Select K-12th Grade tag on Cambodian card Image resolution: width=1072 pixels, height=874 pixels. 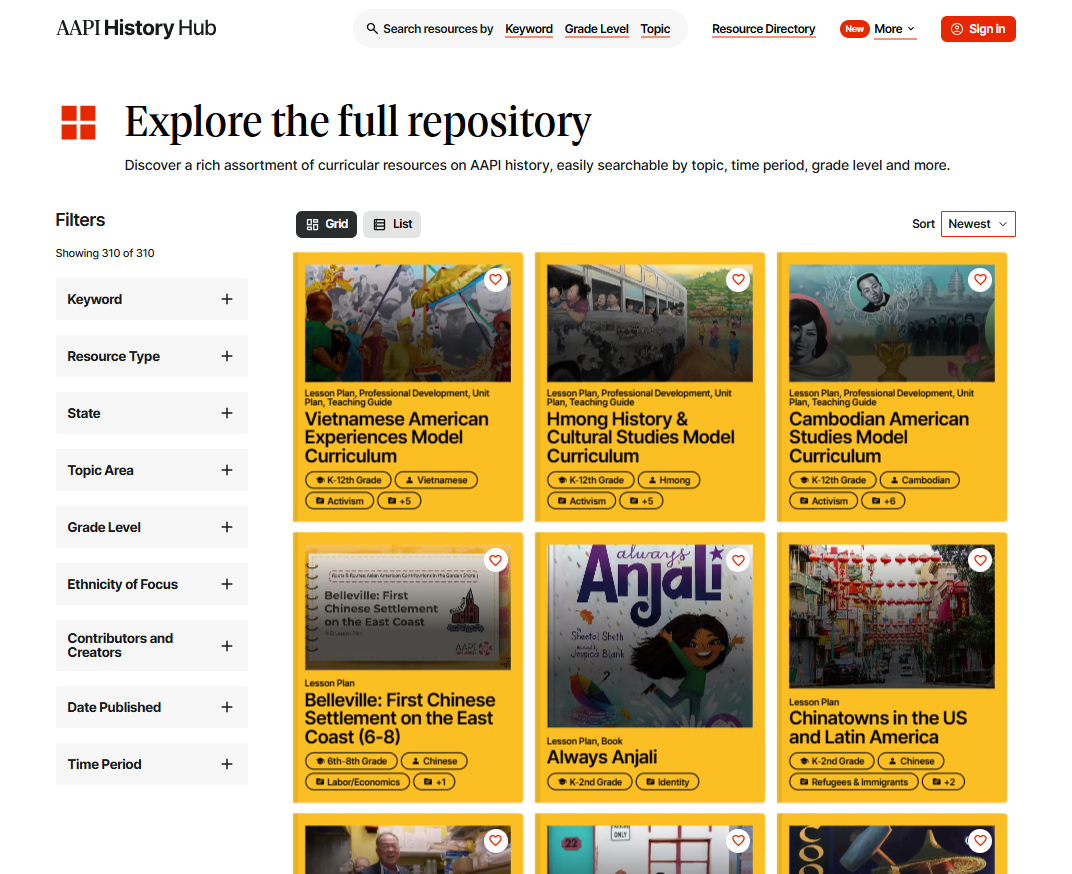833,480
